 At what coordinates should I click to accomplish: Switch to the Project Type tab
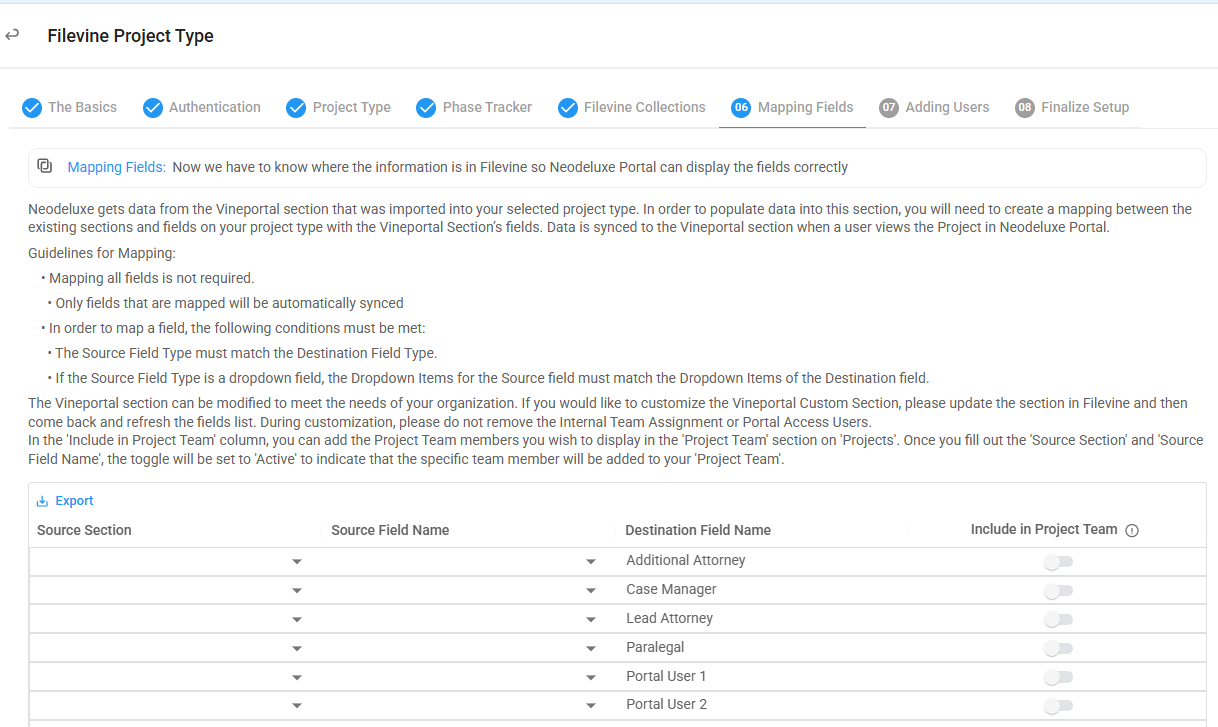[339, 107]
